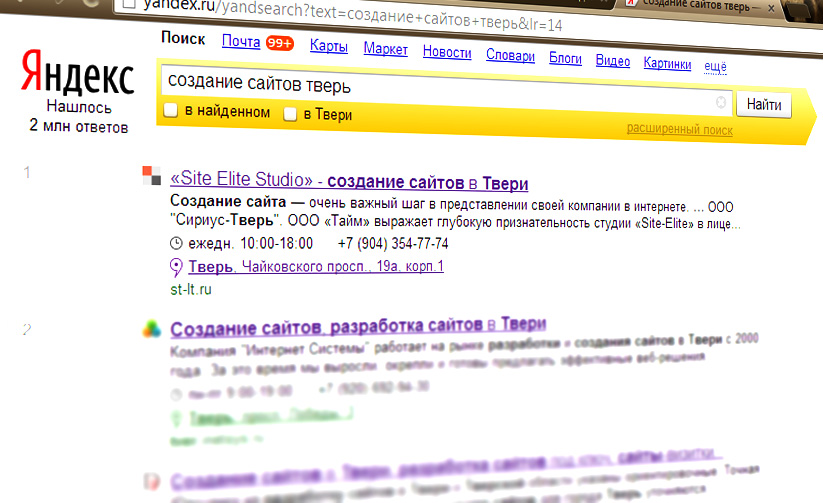823x503 pixels.
Task: Follow the Чайковского просп. address link
Action: coord(318,267)
